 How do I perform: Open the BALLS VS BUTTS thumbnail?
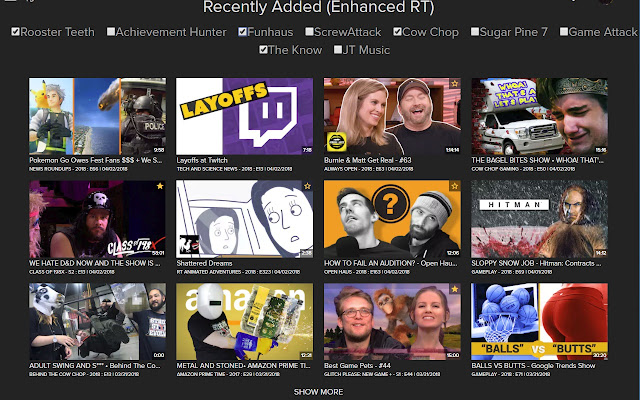[540, 322]
